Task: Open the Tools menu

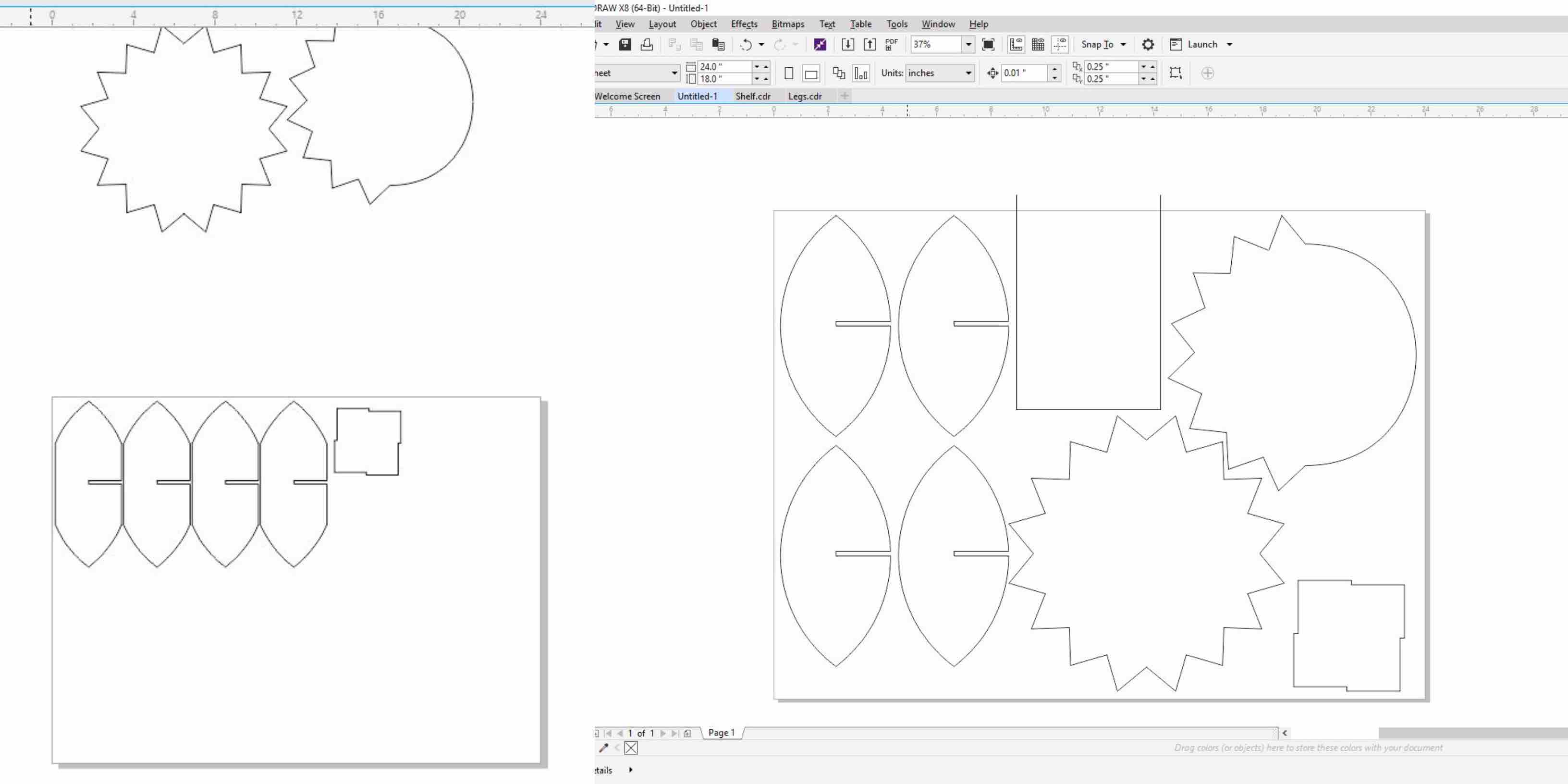Action: click(896, 24)
